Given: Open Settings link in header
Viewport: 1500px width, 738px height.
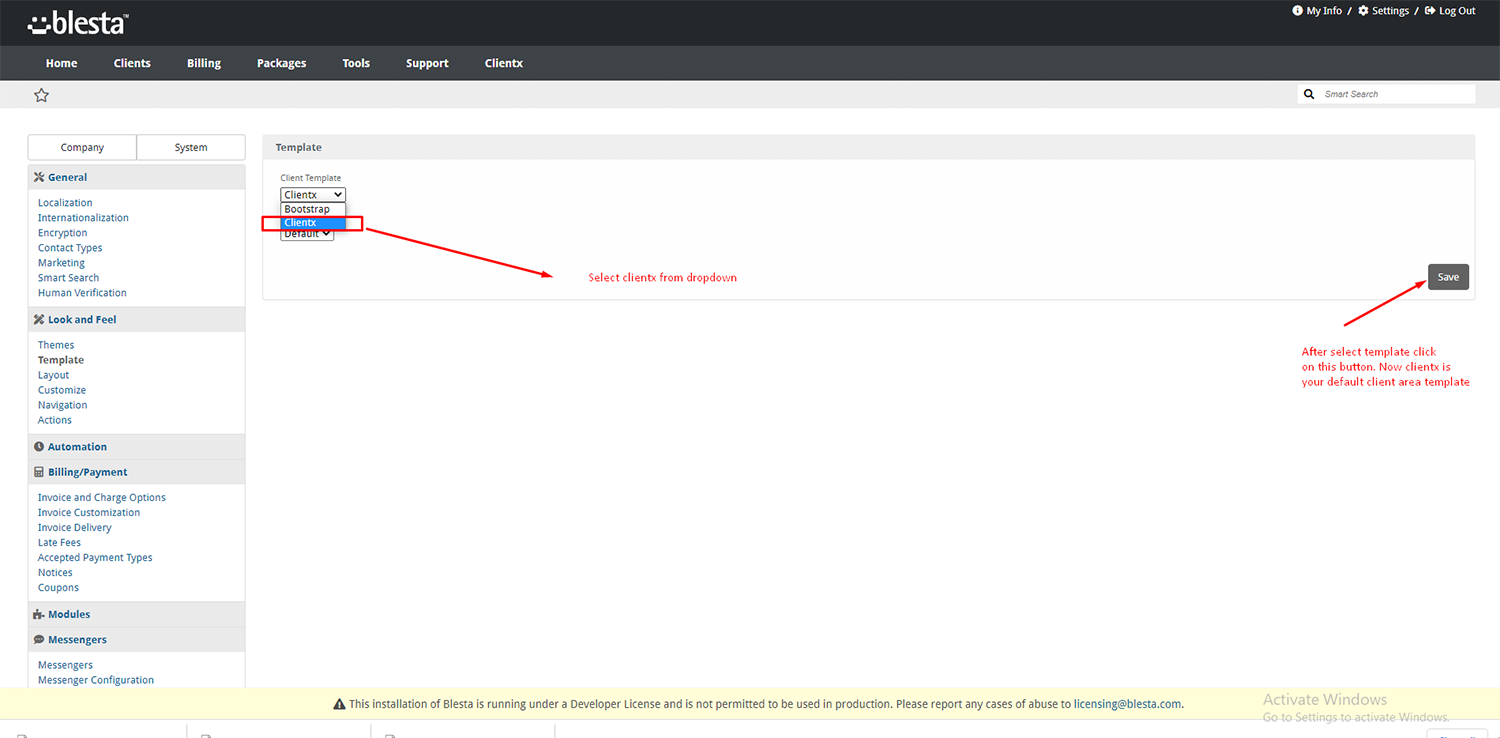Looking at the screenshot, I should tap(1390, 11).
